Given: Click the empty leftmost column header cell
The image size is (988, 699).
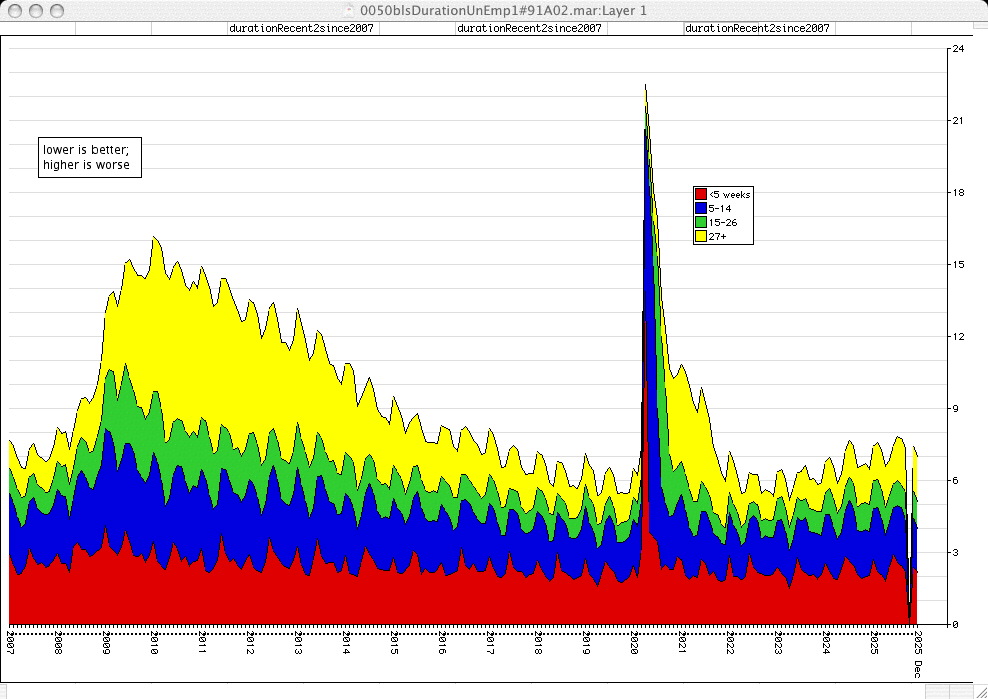Looking at the screenshot, I should [38, 29].
